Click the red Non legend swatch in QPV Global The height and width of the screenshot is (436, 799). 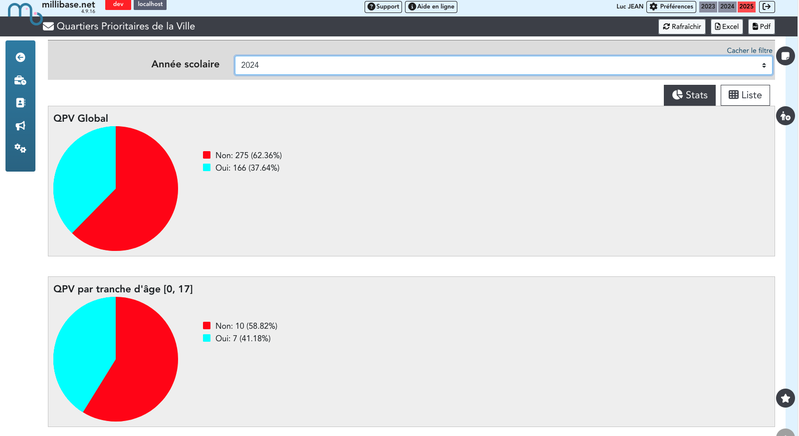(207, 155)
